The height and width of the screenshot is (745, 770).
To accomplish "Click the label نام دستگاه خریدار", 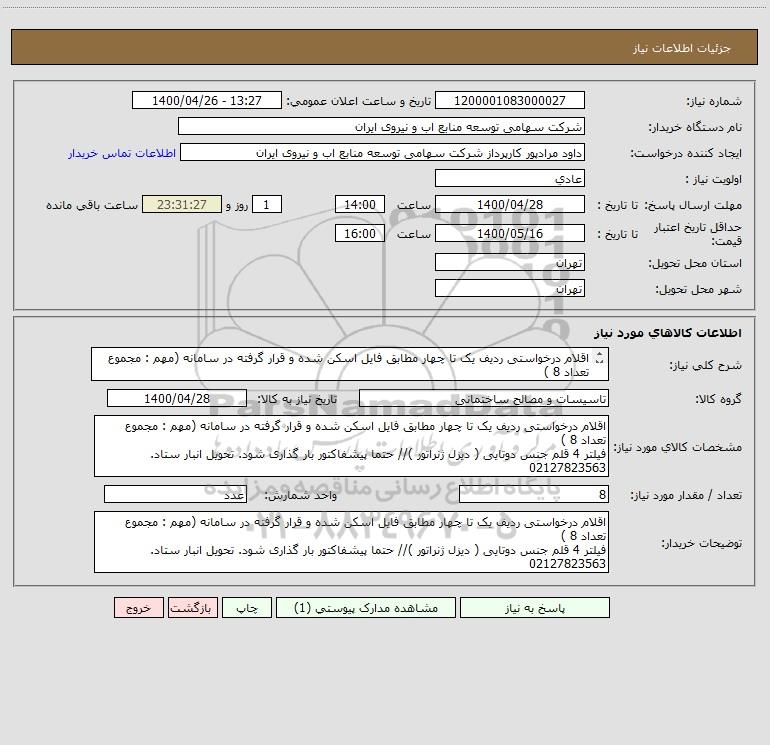I will (695, 127).
